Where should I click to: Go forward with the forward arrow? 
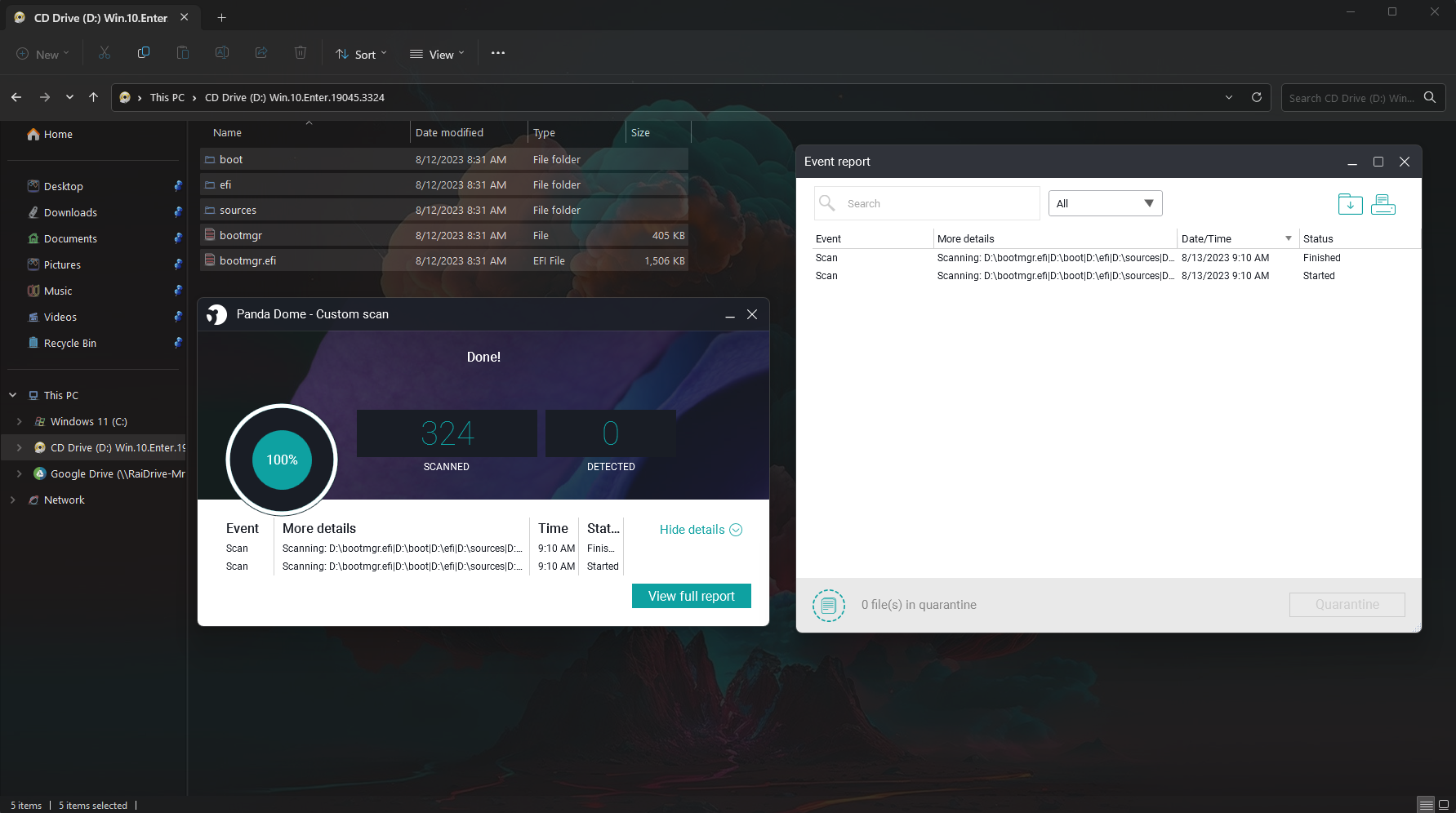pos(45,97)
